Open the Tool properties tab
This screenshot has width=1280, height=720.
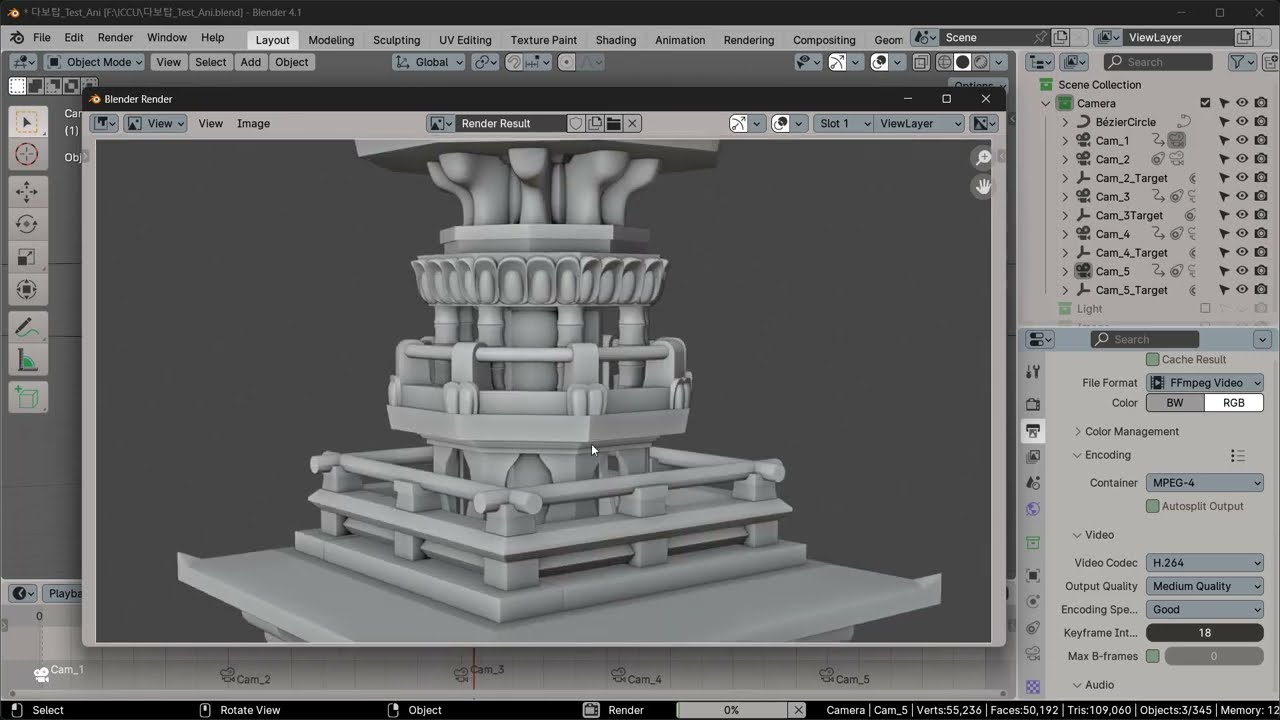coord(1033,372)
